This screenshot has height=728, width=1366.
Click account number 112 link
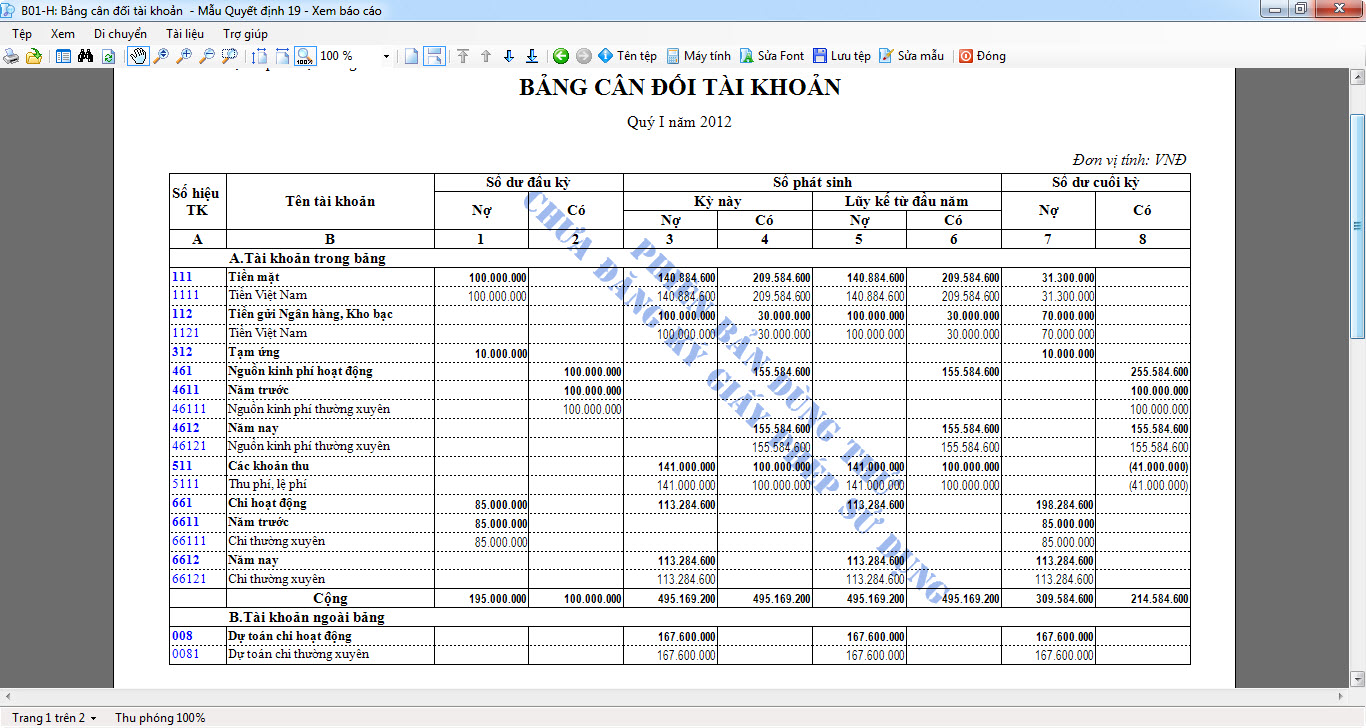(182, 314)
